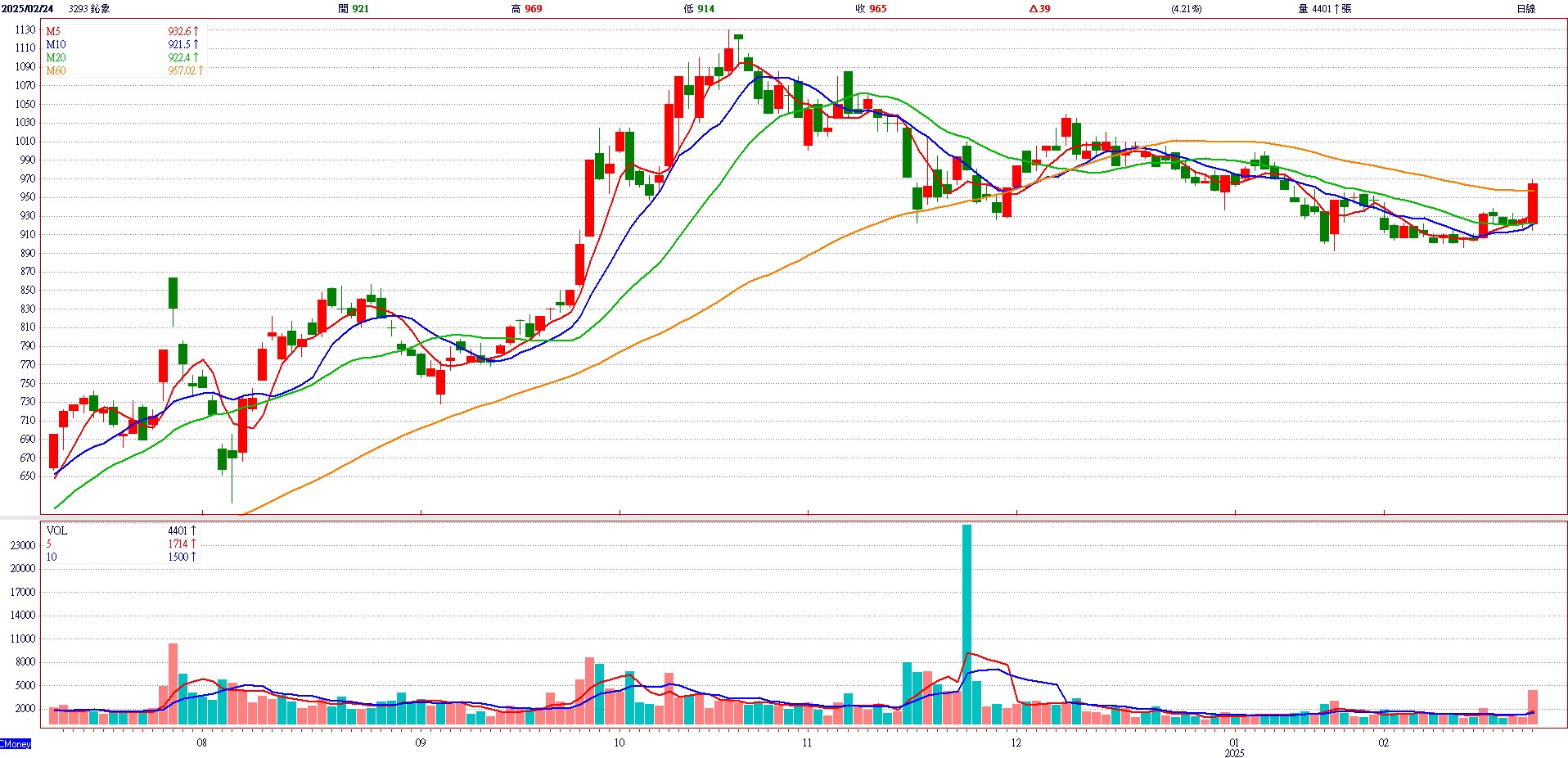Click the latest red candlestick at far right
This screenshot has width=1568, height=758.
(x=1532, y=203)
